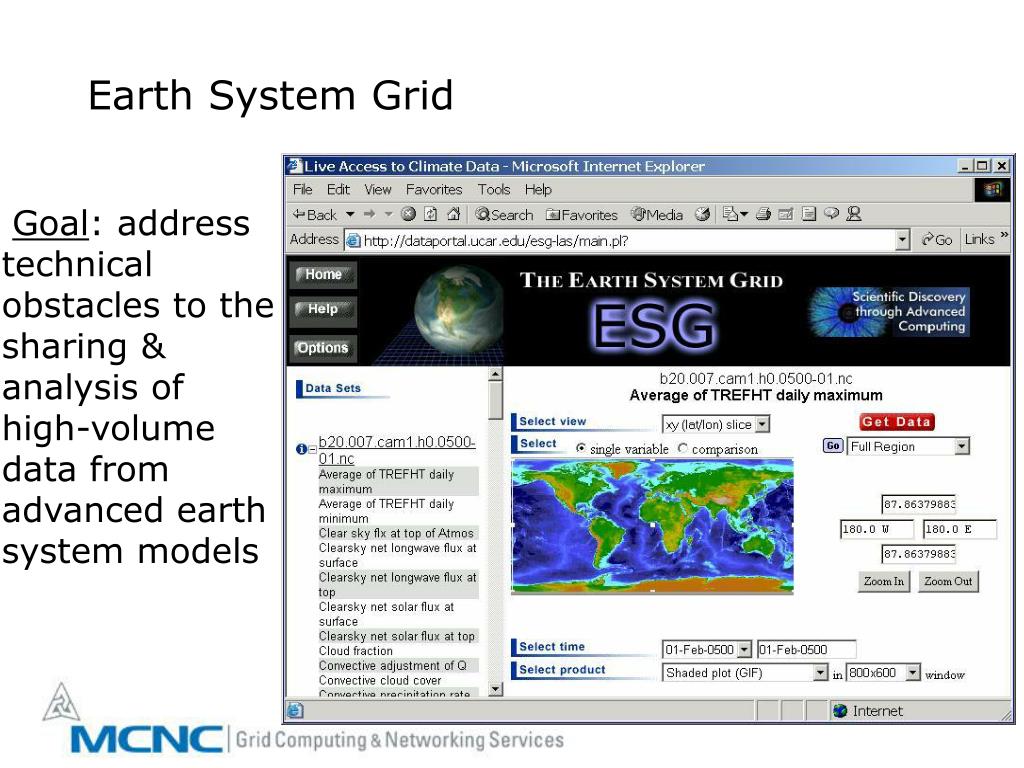Click the Help button in ESG sidebar
The image size is (1024, 768).
coord(323,310)
